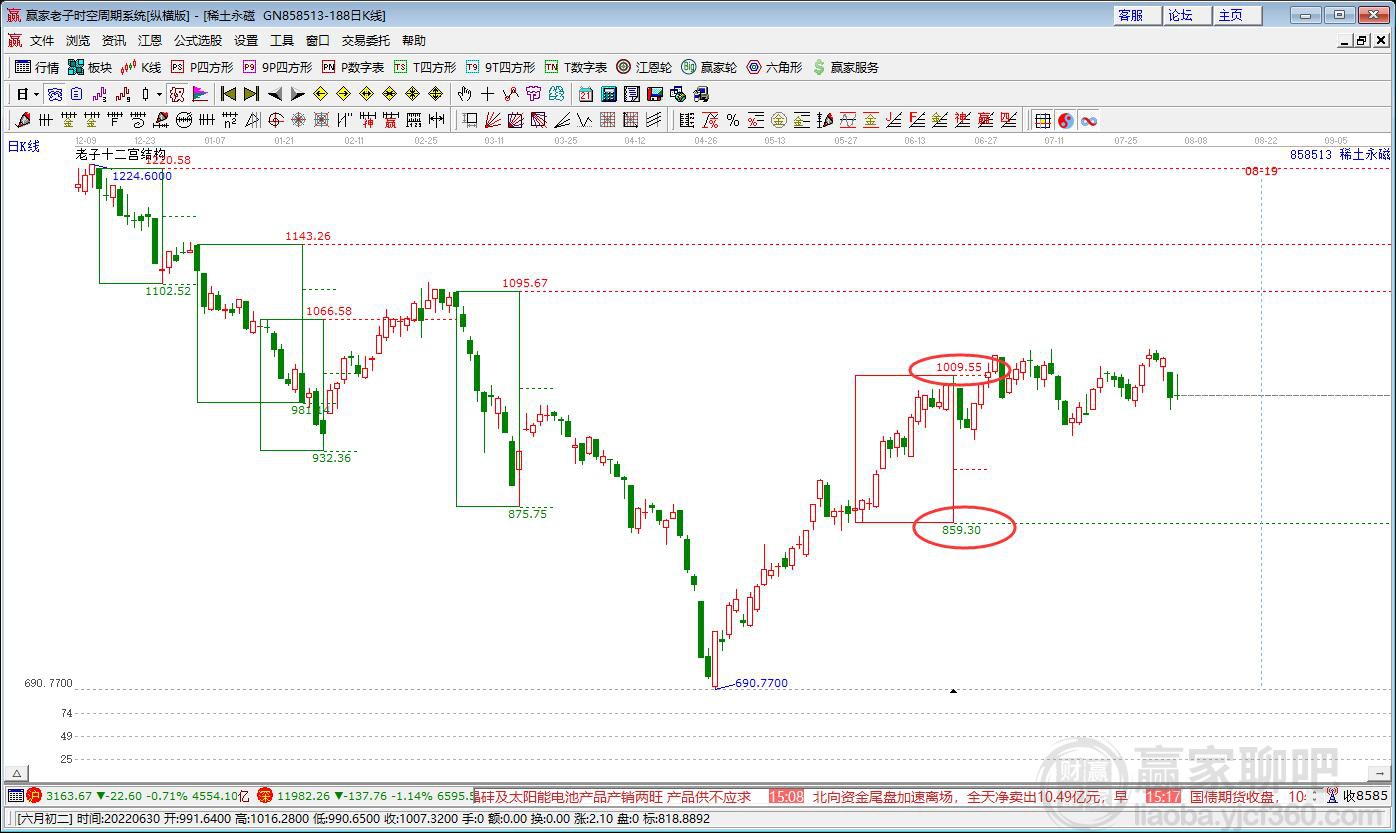Viewport: 1396px width, 833px height.
Task: Open the 文件 menu
Action: pos(42,41)
